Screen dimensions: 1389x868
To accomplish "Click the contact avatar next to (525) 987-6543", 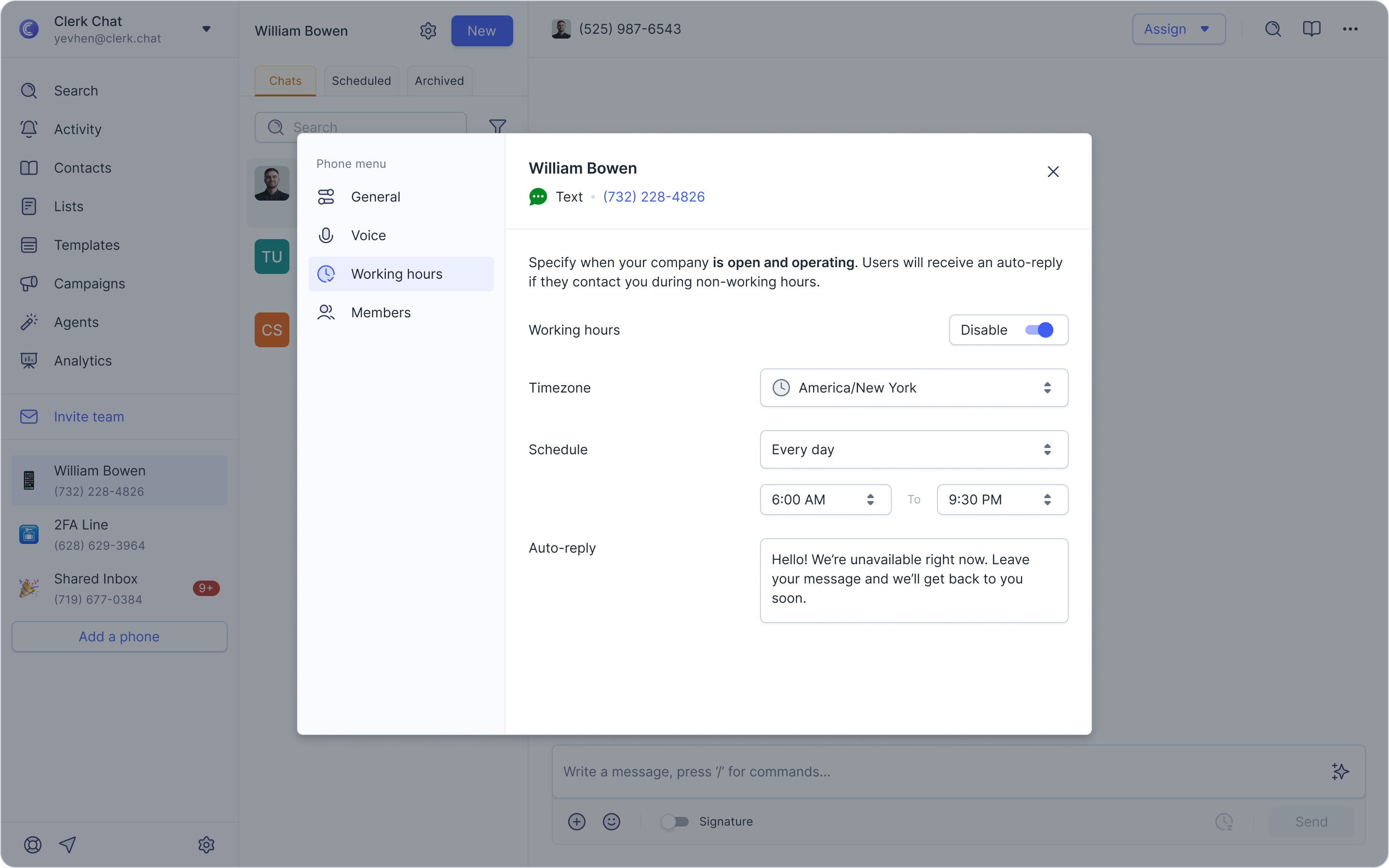I will pos(561,29).
